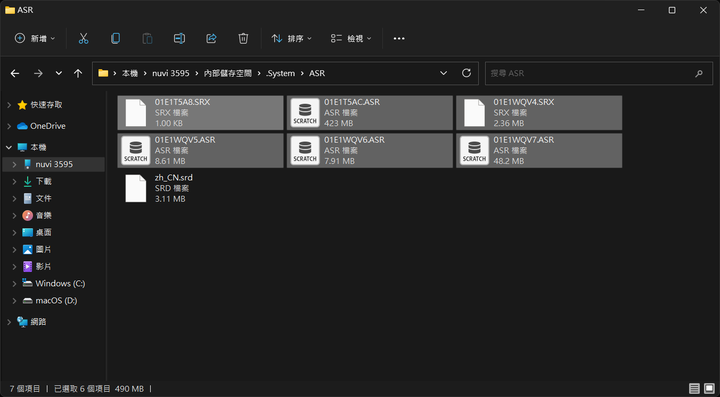Viewport: 720px width, 397px height.
Task: Open OneDrive in navigation pane
Action: point(48,126)
